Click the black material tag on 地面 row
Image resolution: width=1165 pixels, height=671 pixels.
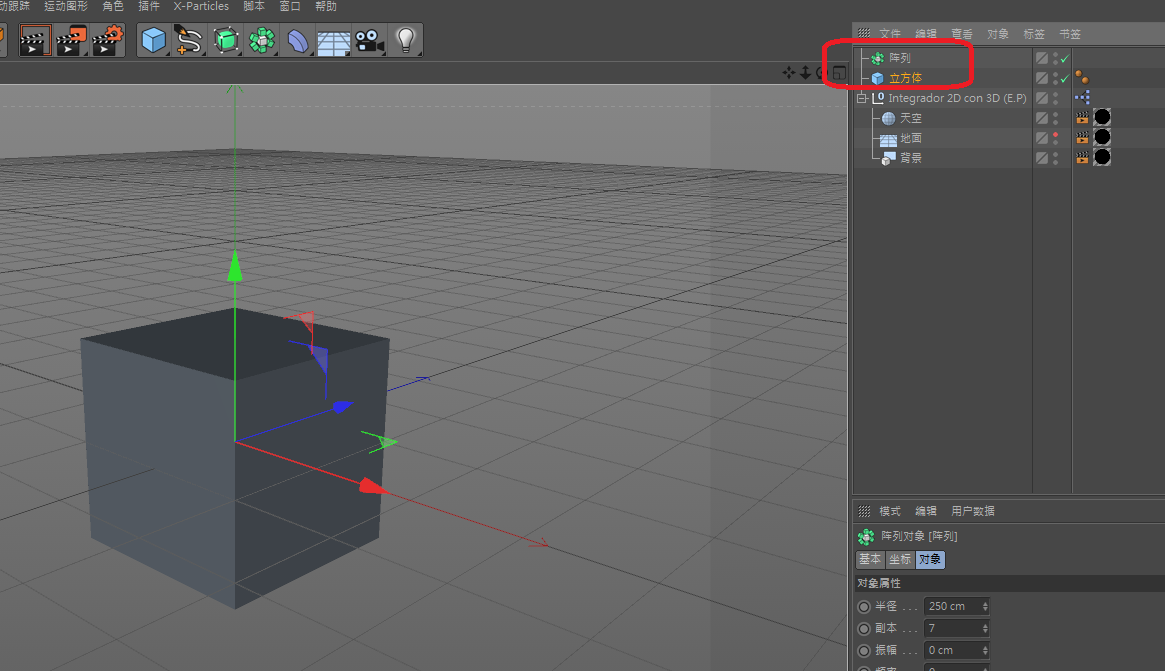1103,137
